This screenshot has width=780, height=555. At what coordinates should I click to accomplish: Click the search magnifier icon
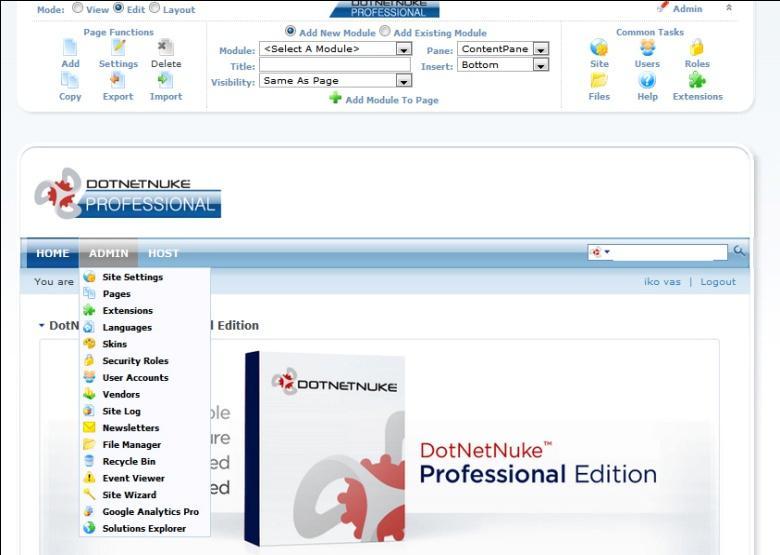(739, 251)
